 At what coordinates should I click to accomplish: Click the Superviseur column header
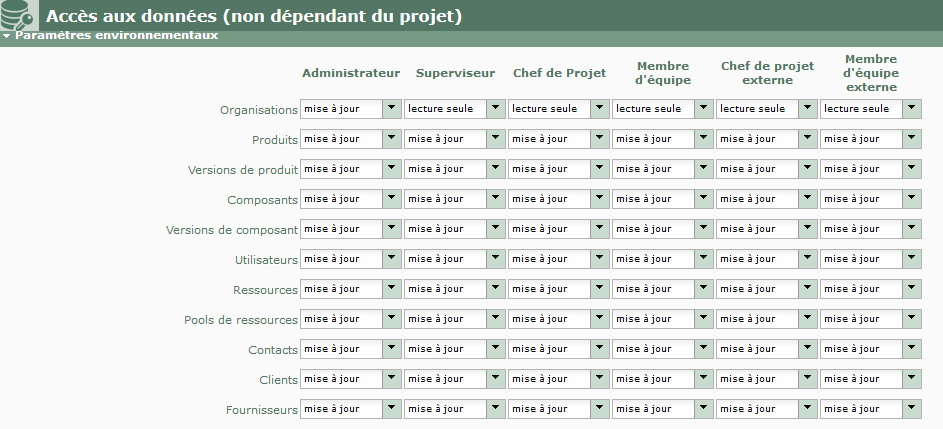click(x=455, y=73)
